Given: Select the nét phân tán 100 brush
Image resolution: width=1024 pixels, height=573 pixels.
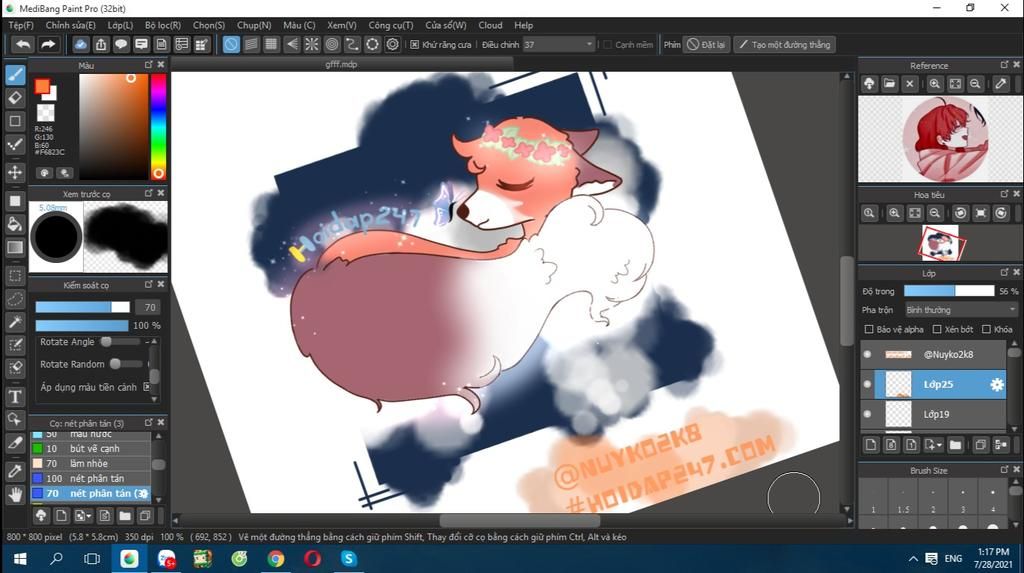Looking at the screenshot, I should click(x=91, y=478).
